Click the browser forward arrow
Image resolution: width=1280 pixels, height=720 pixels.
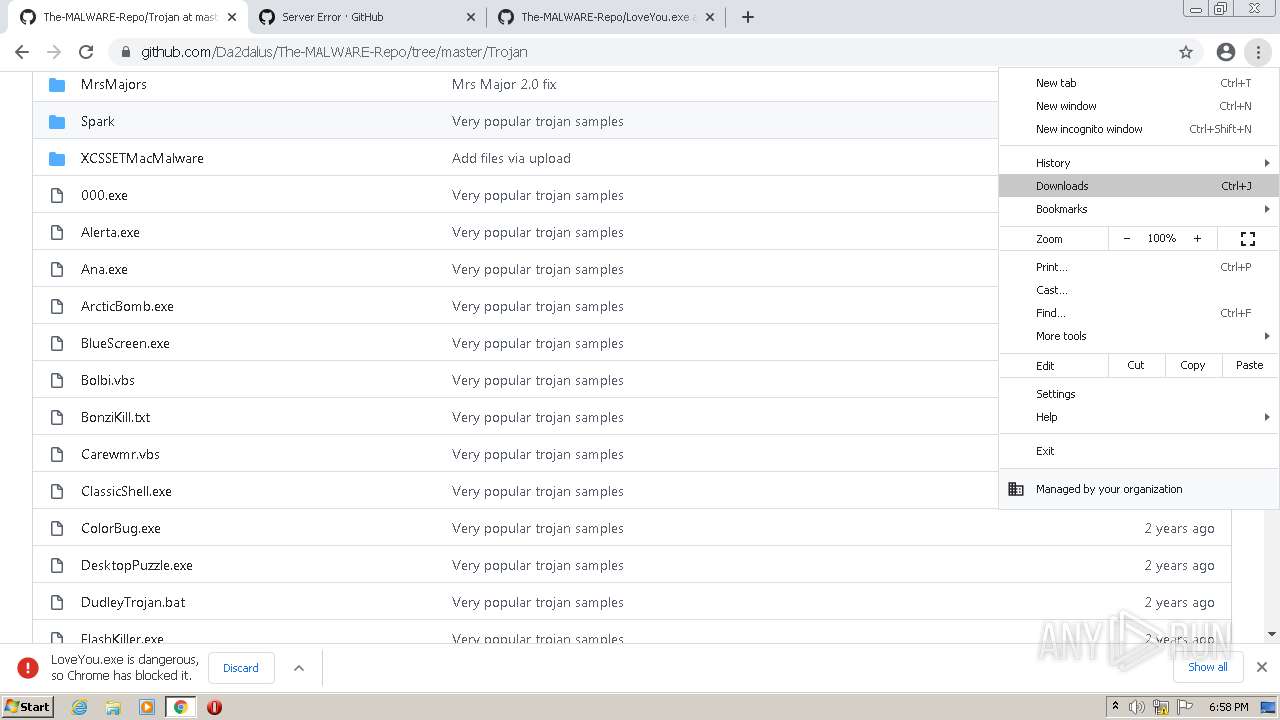54,52
